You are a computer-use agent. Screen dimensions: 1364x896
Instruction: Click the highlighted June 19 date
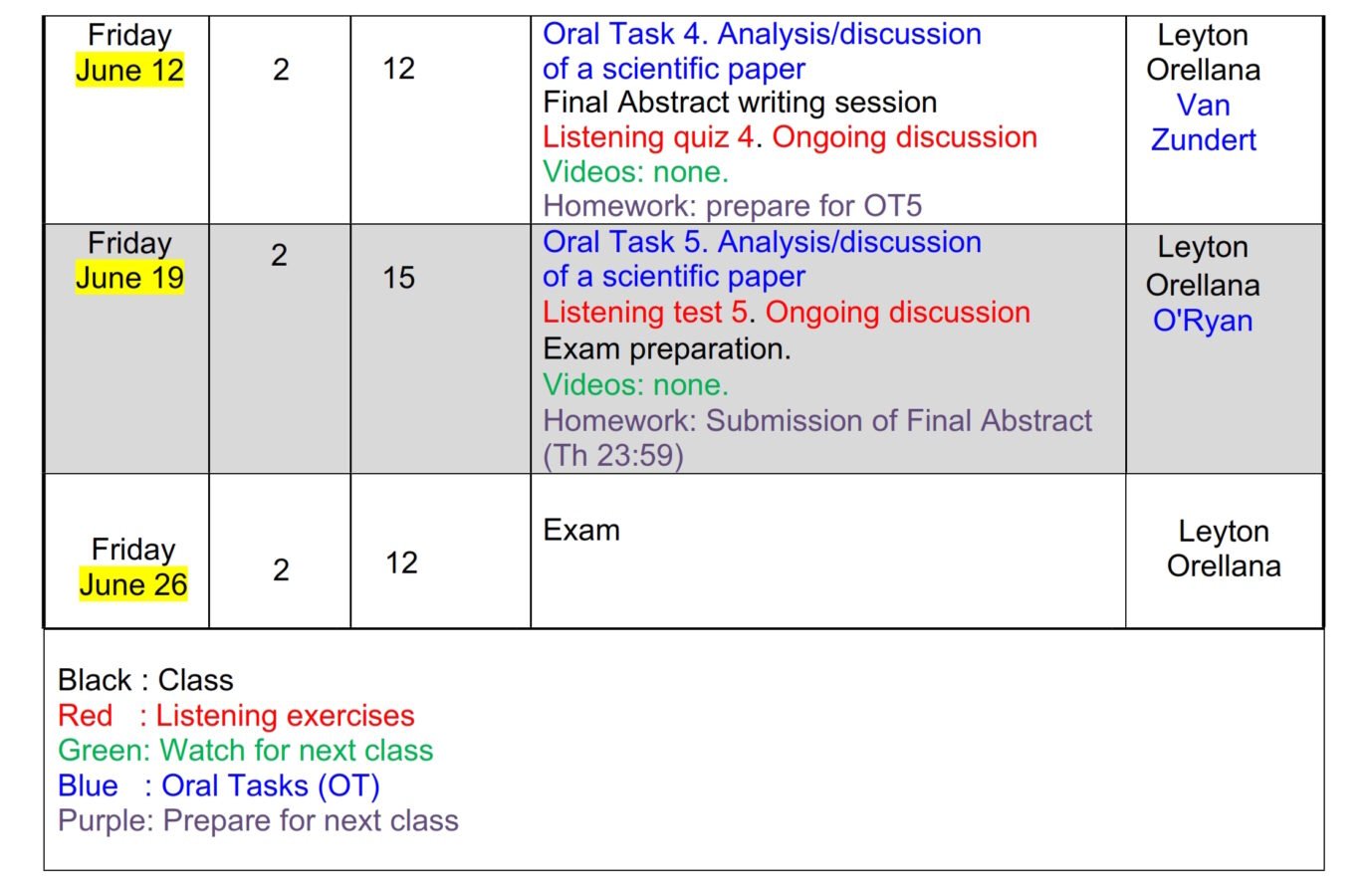coord(129,278)
